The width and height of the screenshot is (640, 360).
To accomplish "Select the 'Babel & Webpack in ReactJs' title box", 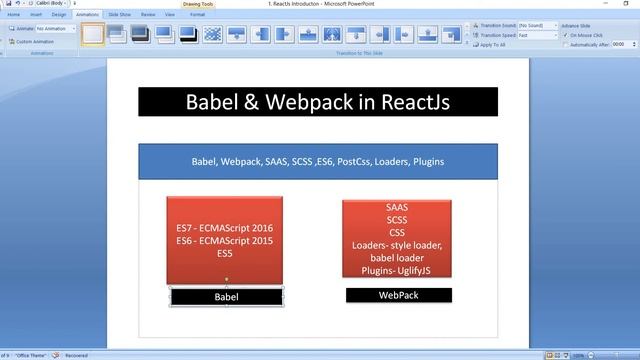I will [x=318, y=102].
